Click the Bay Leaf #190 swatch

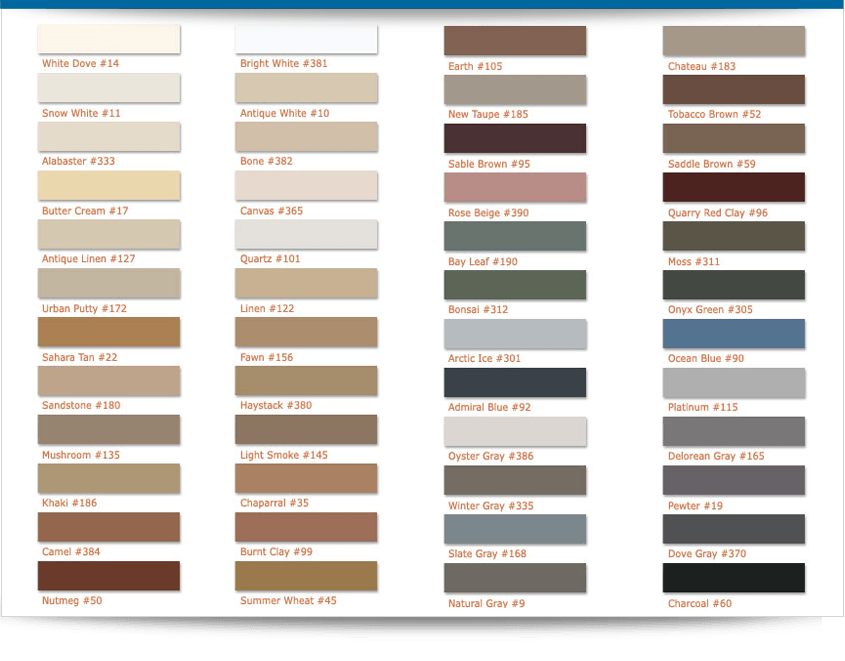pos(515,236)
